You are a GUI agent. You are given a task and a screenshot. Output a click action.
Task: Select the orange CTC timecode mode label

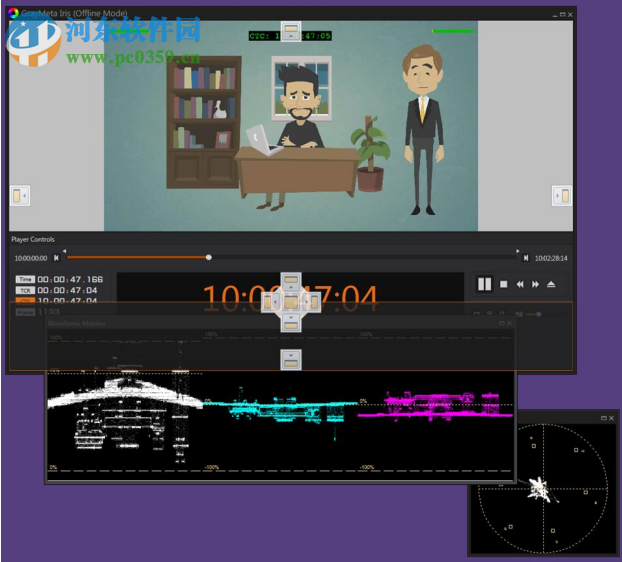click(25, 300)
